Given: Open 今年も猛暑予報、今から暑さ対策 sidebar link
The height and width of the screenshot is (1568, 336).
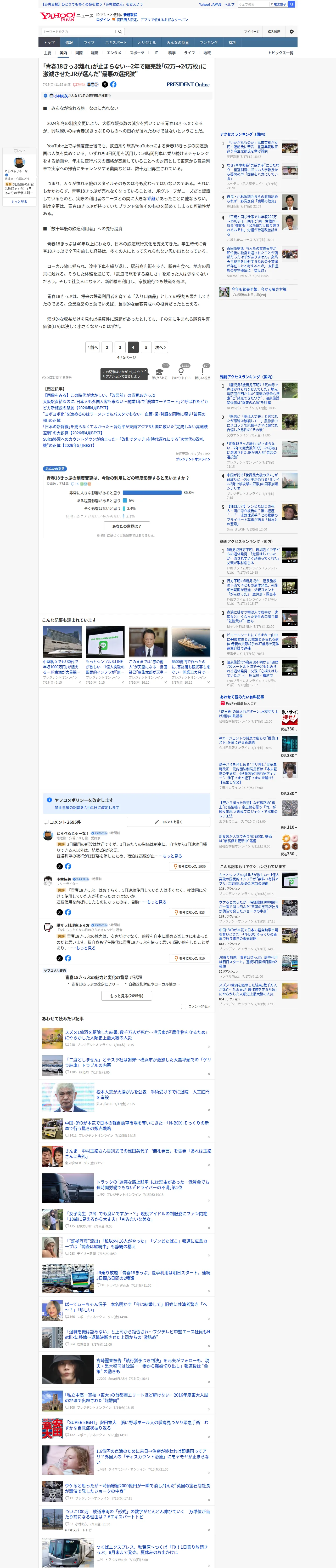Looking at the screenshot, I should click(259, 289).
